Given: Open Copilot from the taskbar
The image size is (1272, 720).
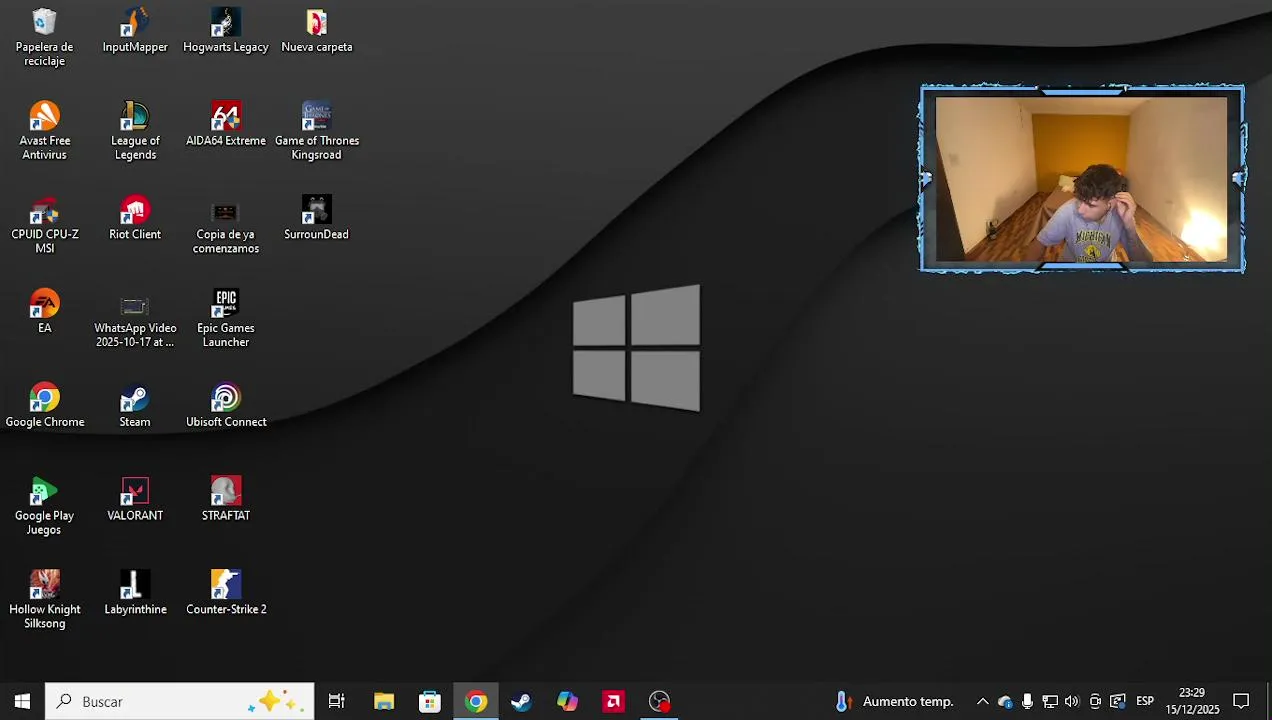Looking at the screenshot, I should [567, 701].
